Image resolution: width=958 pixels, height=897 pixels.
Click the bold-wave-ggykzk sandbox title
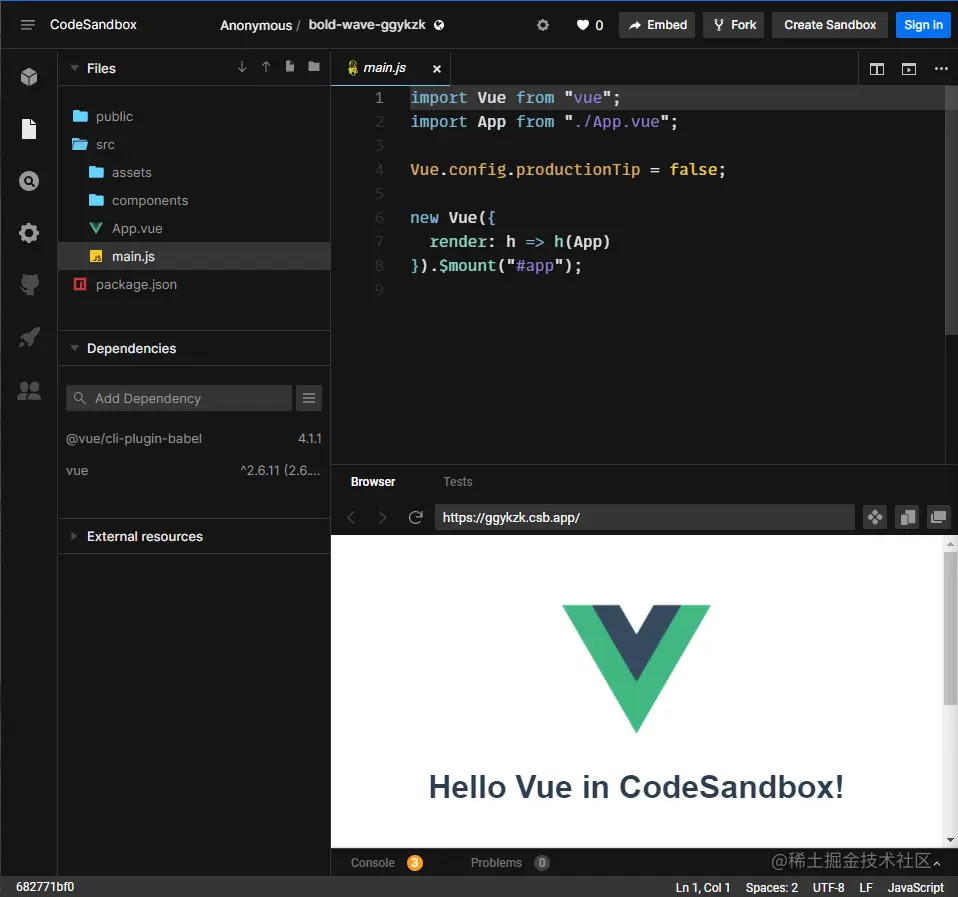pos(367,24)
